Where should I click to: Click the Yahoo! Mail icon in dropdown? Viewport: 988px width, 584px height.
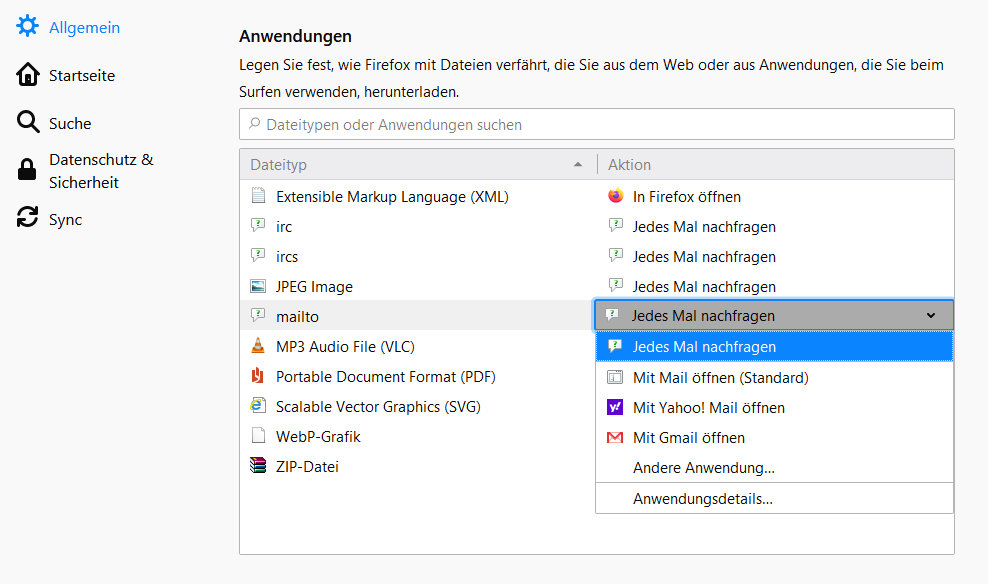615,408
